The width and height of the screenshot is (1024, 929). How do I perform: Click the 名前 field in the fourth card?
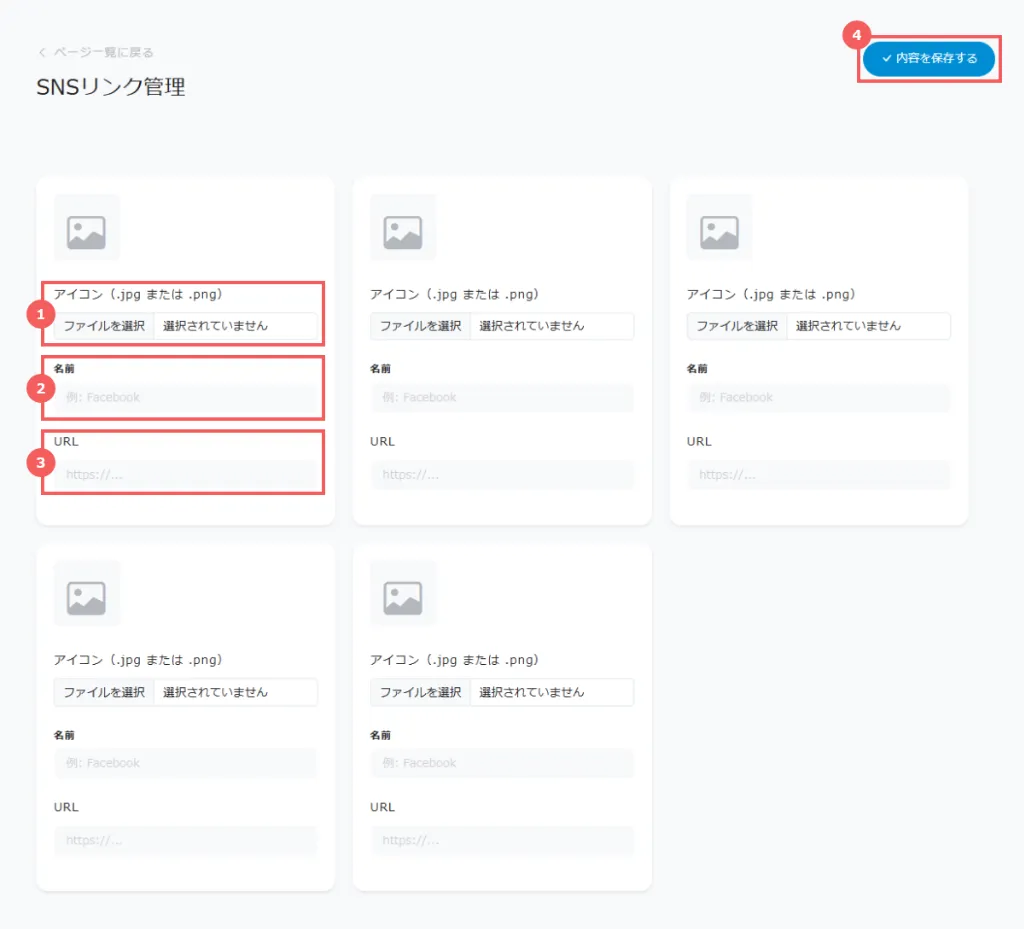(185, 764)
